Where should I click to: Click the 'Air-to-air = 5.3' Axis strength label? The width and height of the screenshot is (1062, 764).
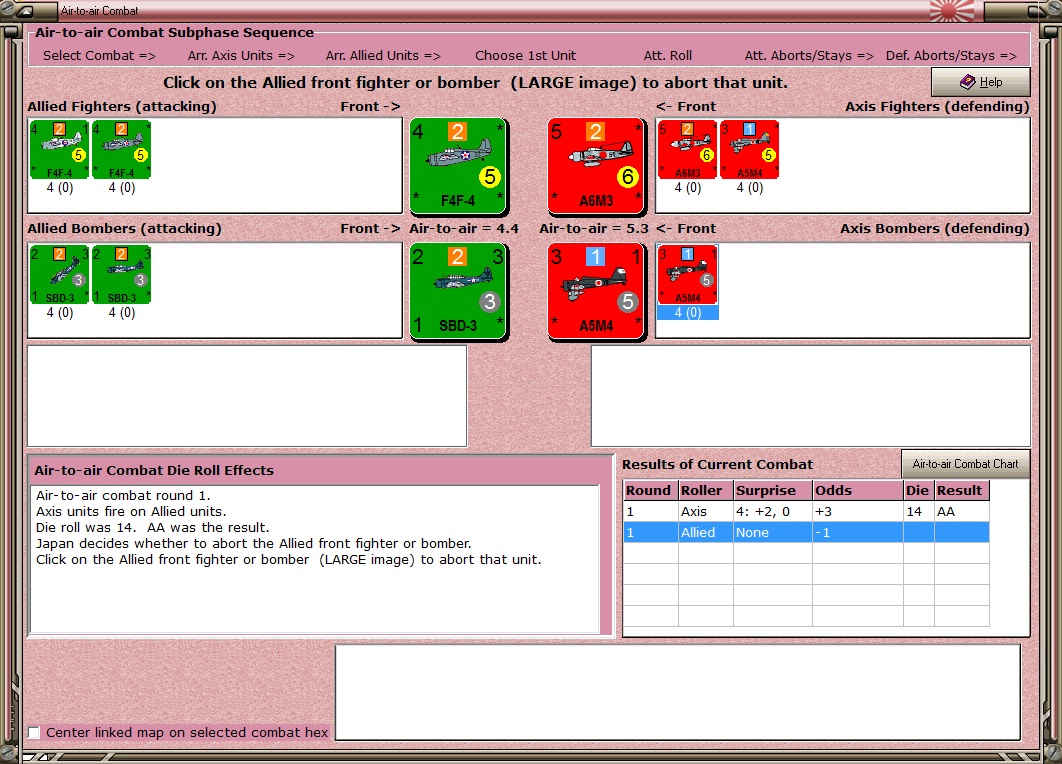[x=594, y=229]
